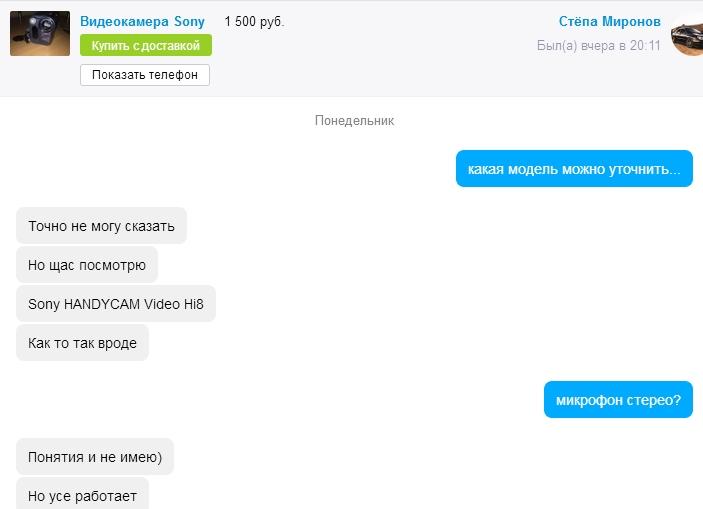Click the word Миронов in seller name
Viewport: 703px width, 509px height.
[631, 21]
